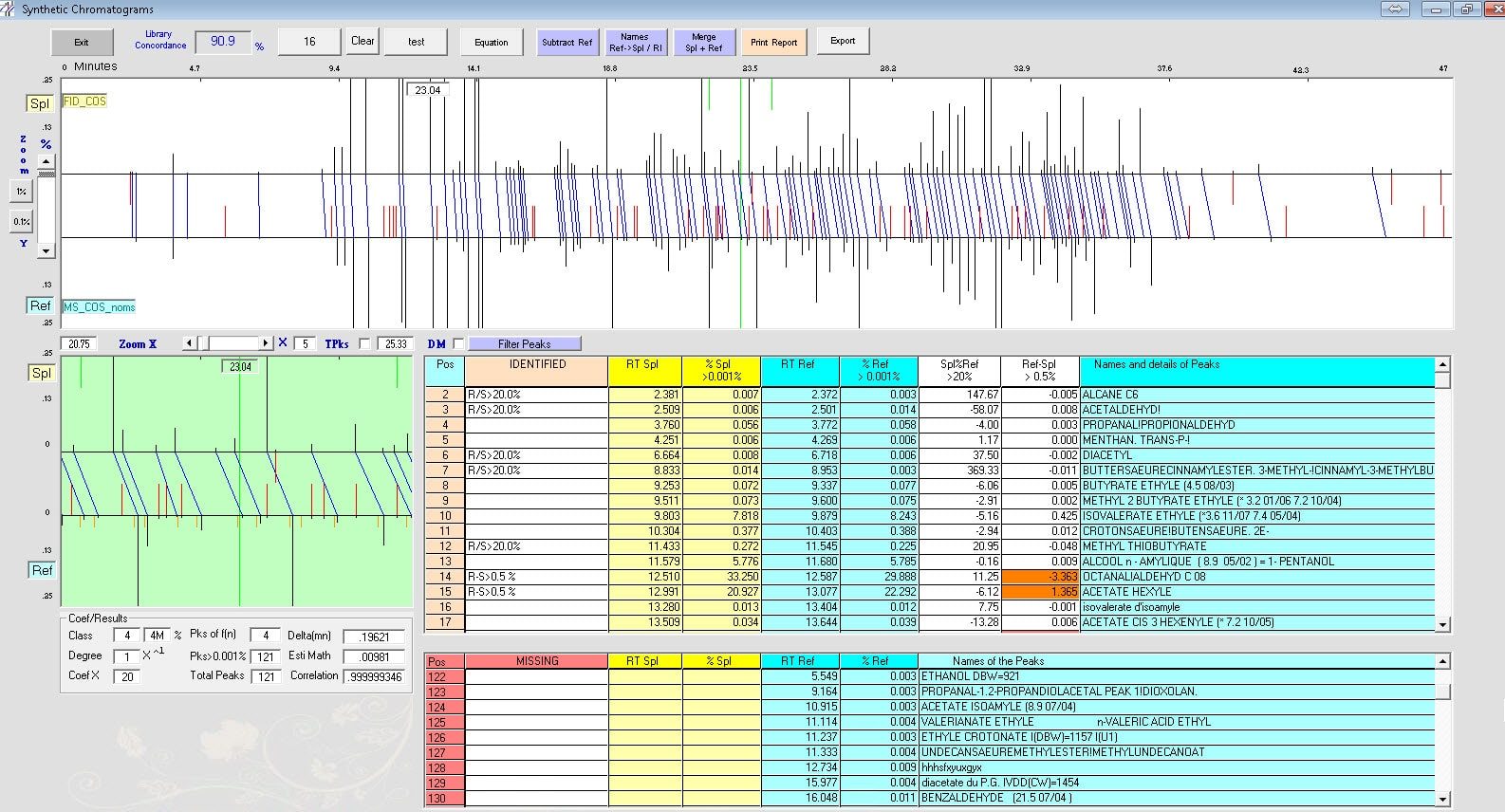Click the MS_COS_noms reference name label
This screenshot has width=1505, height=812.
(100, 307)
